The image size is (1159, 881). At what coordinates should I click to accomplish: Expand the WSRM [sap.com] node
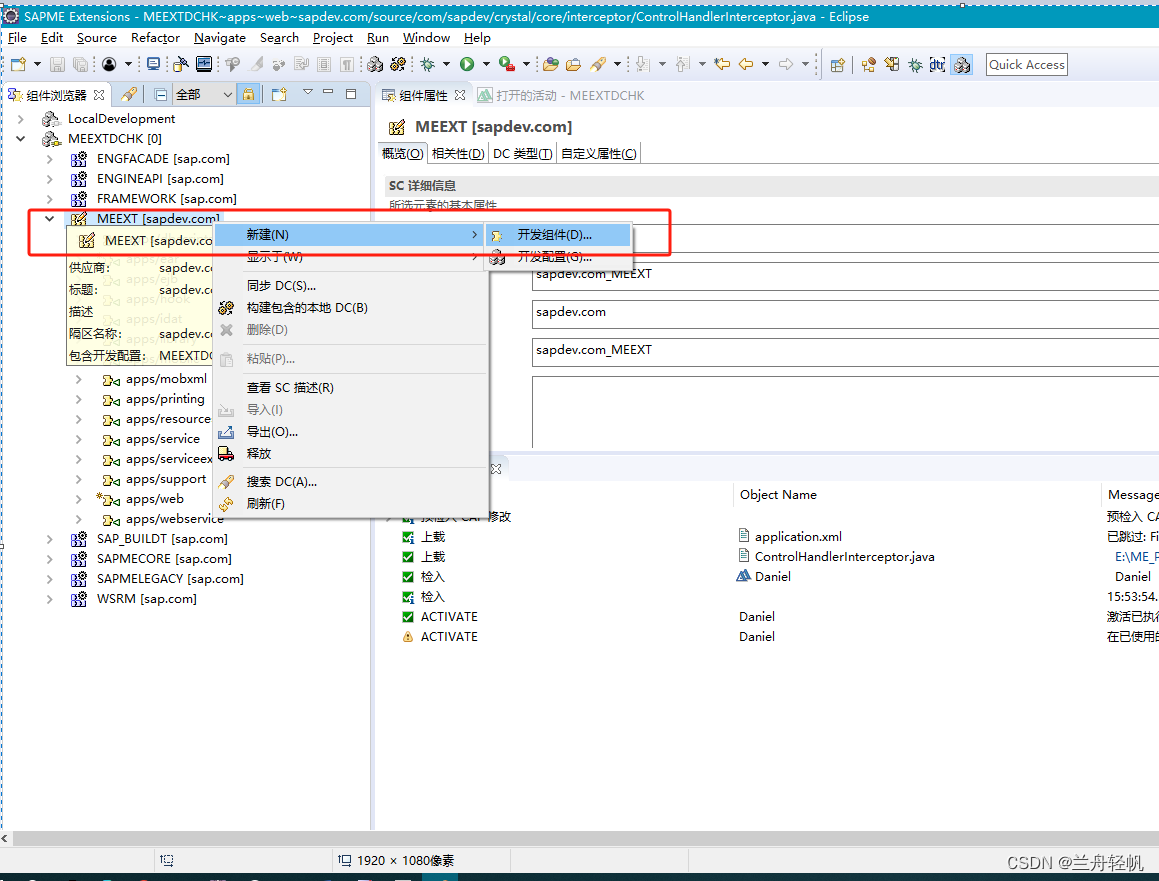[50, 599]
